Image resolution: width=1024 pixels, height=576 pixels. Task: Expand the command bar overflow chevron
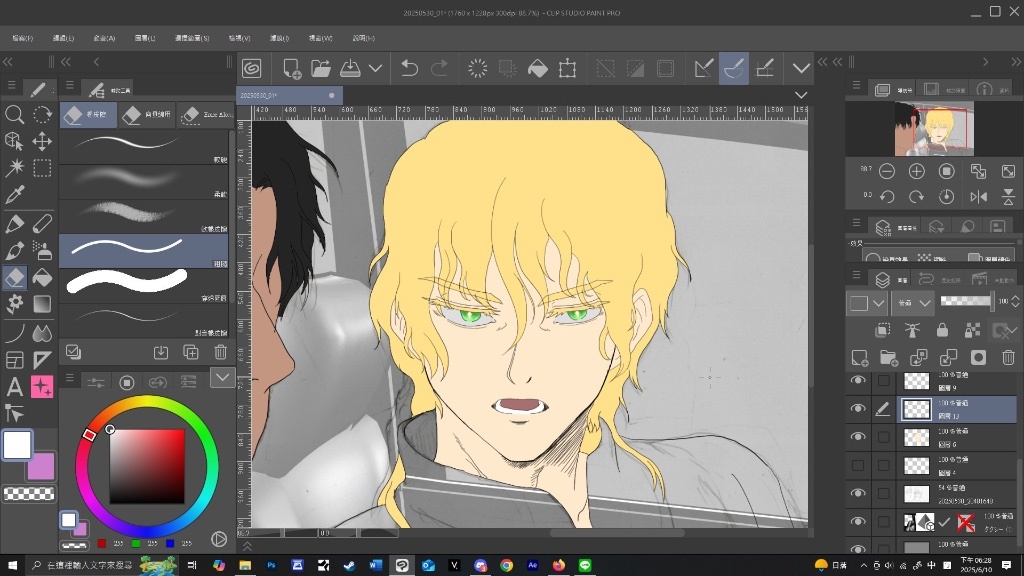801,68
